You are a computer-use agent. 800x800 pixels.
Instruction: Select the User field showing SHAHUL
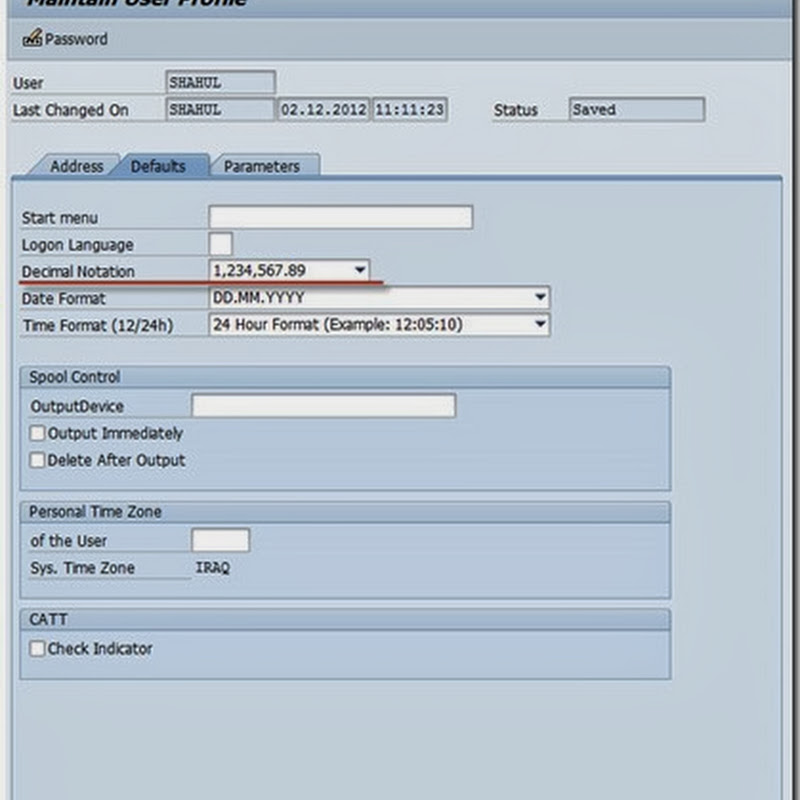tap(218, 82)
